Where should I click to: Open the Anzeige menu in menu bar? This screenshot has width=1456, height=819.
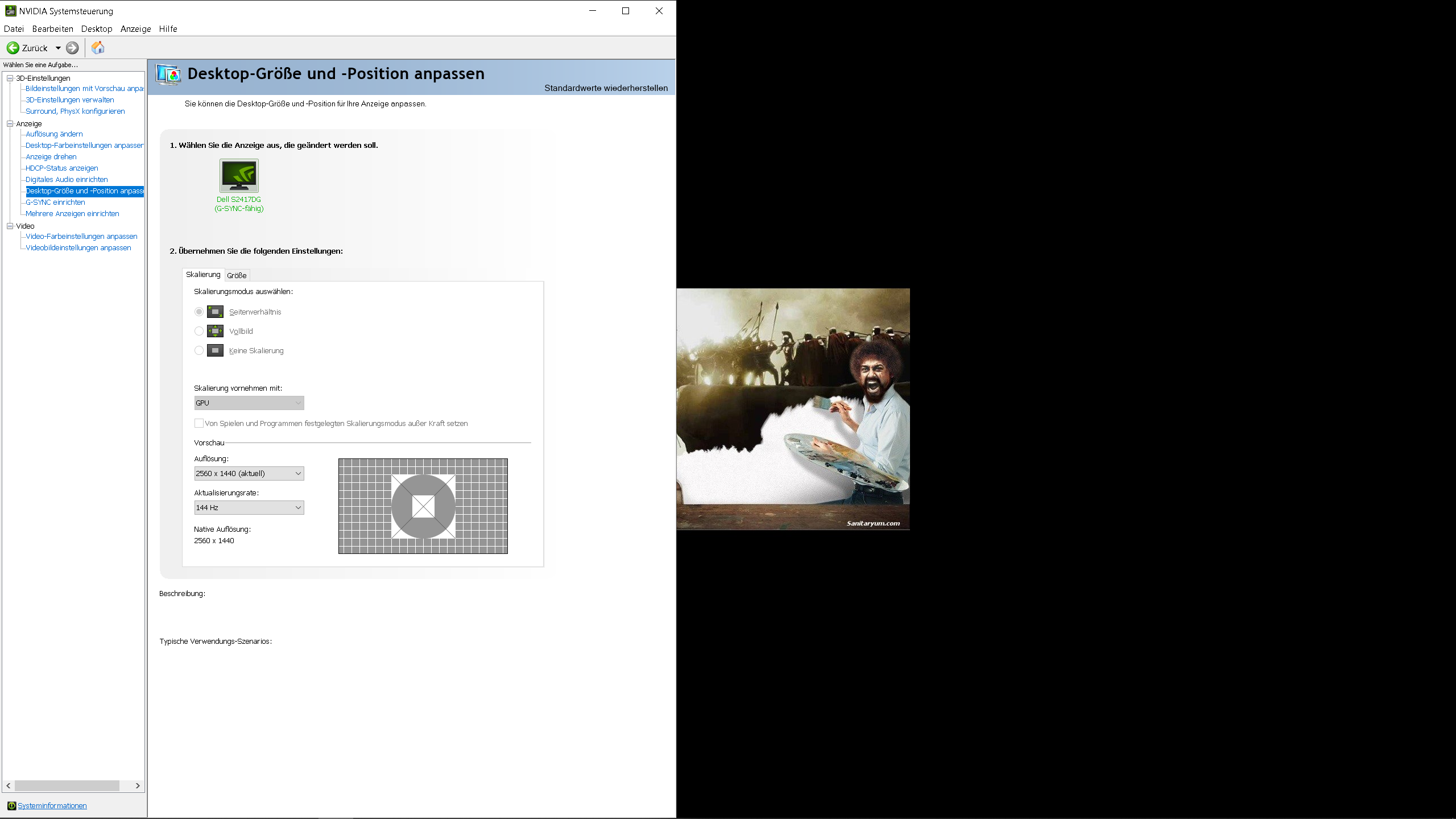coord(135,29)
